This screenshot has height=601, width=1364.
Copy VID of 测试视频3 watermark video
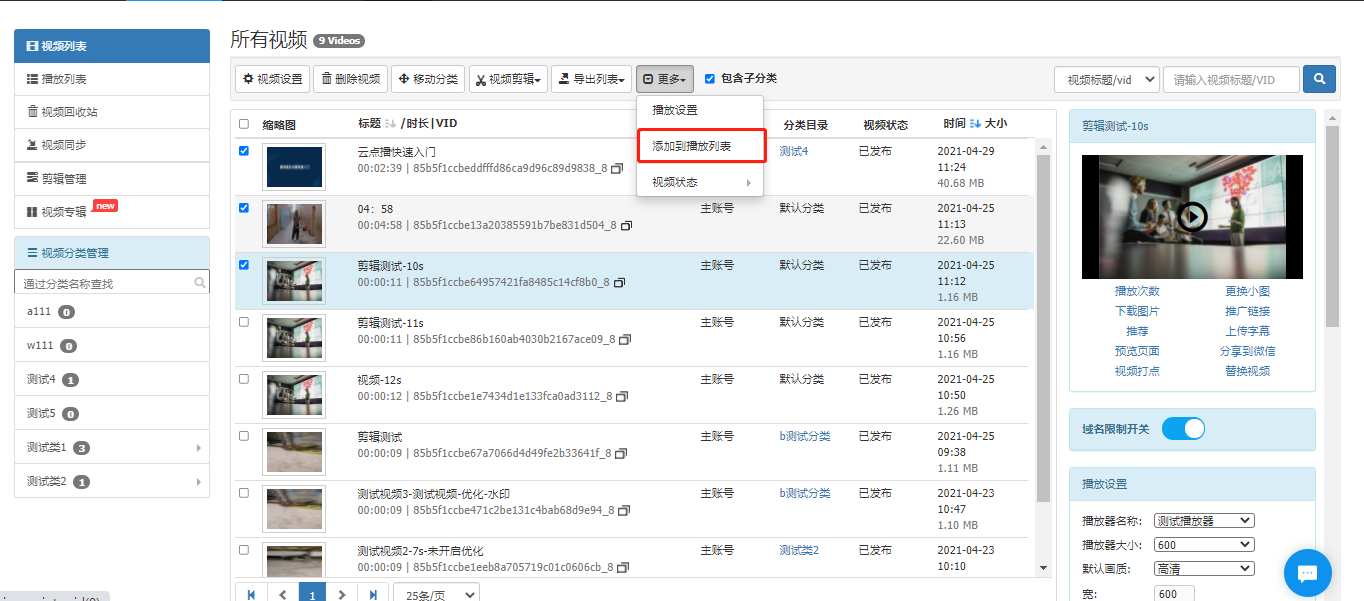[624, 511]
